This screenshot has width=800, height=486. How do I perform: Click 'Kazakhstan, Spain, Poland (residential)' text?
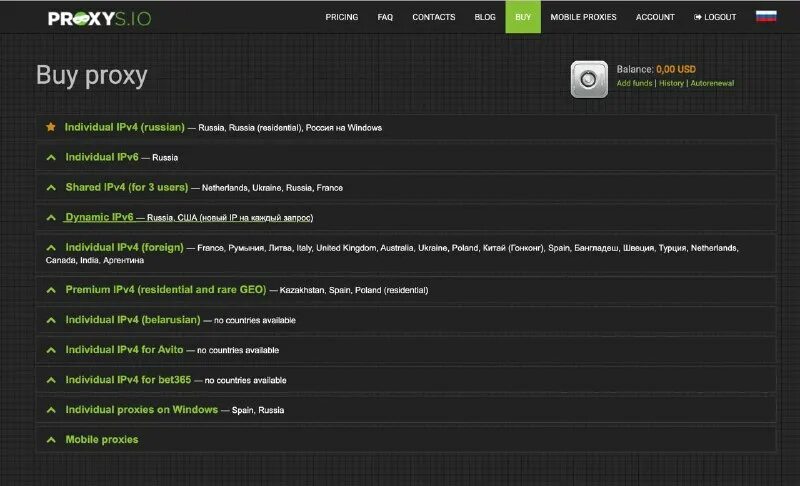tap(354, 290)
